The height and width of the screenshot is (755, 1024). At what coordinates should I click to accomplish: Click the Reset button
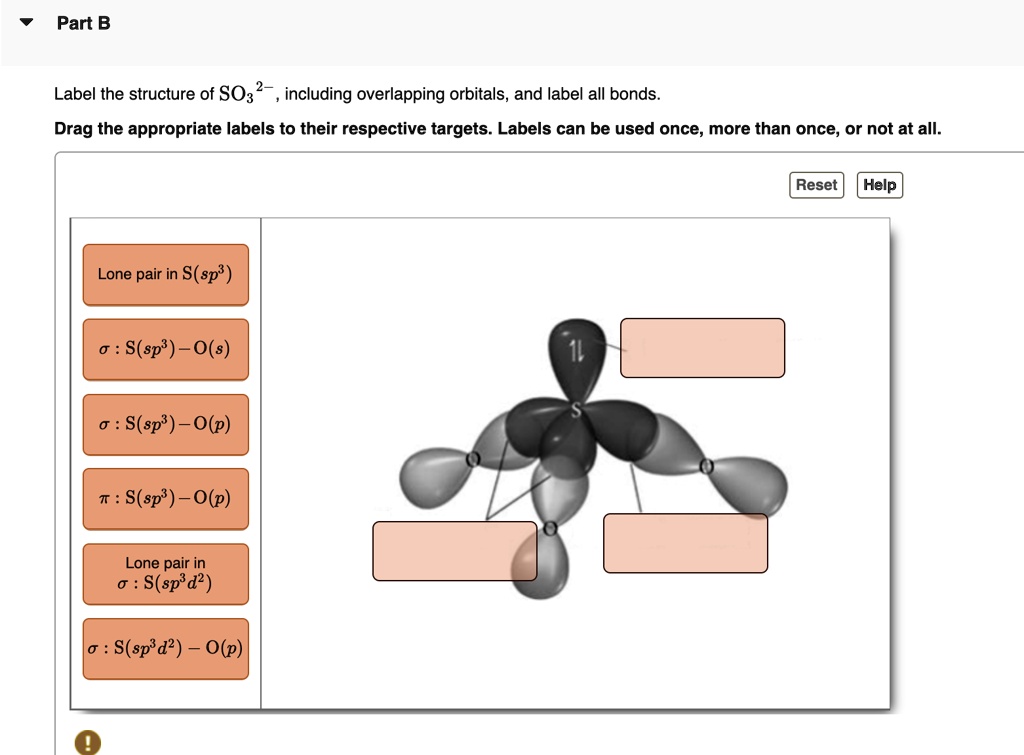[816, 185]
